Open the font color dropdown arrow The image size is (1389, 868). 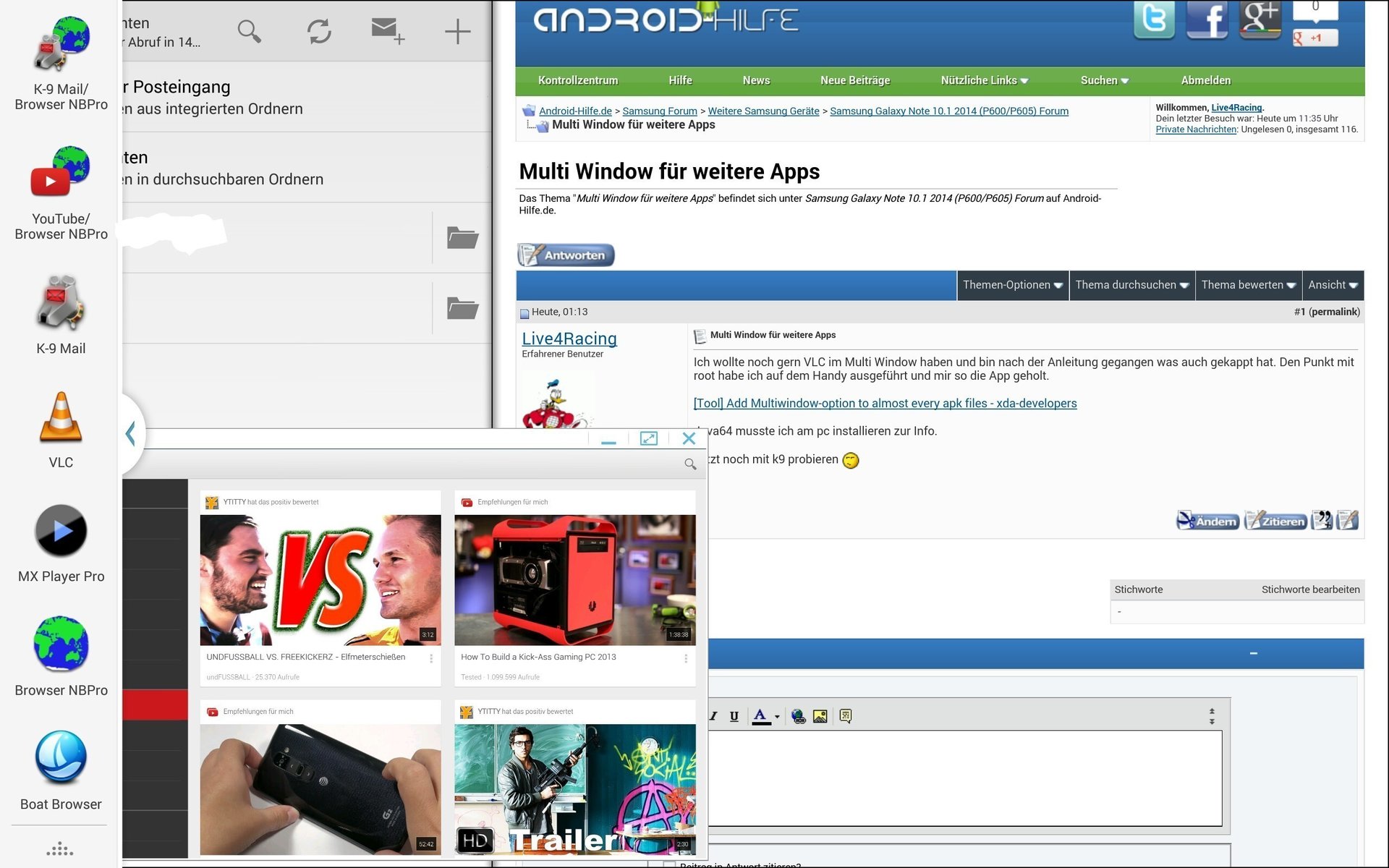tap(777, 717)
